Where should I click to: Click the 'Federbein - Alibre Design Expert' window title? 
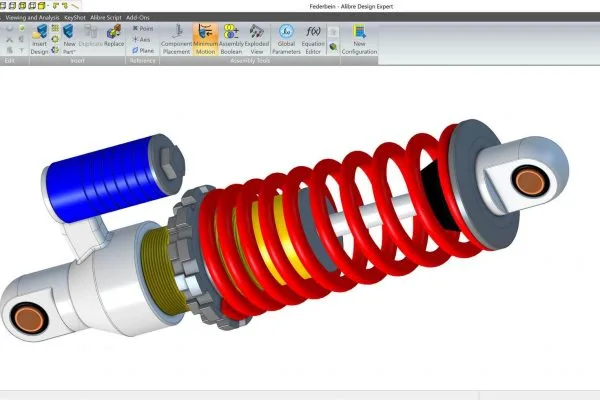(351, 6)
